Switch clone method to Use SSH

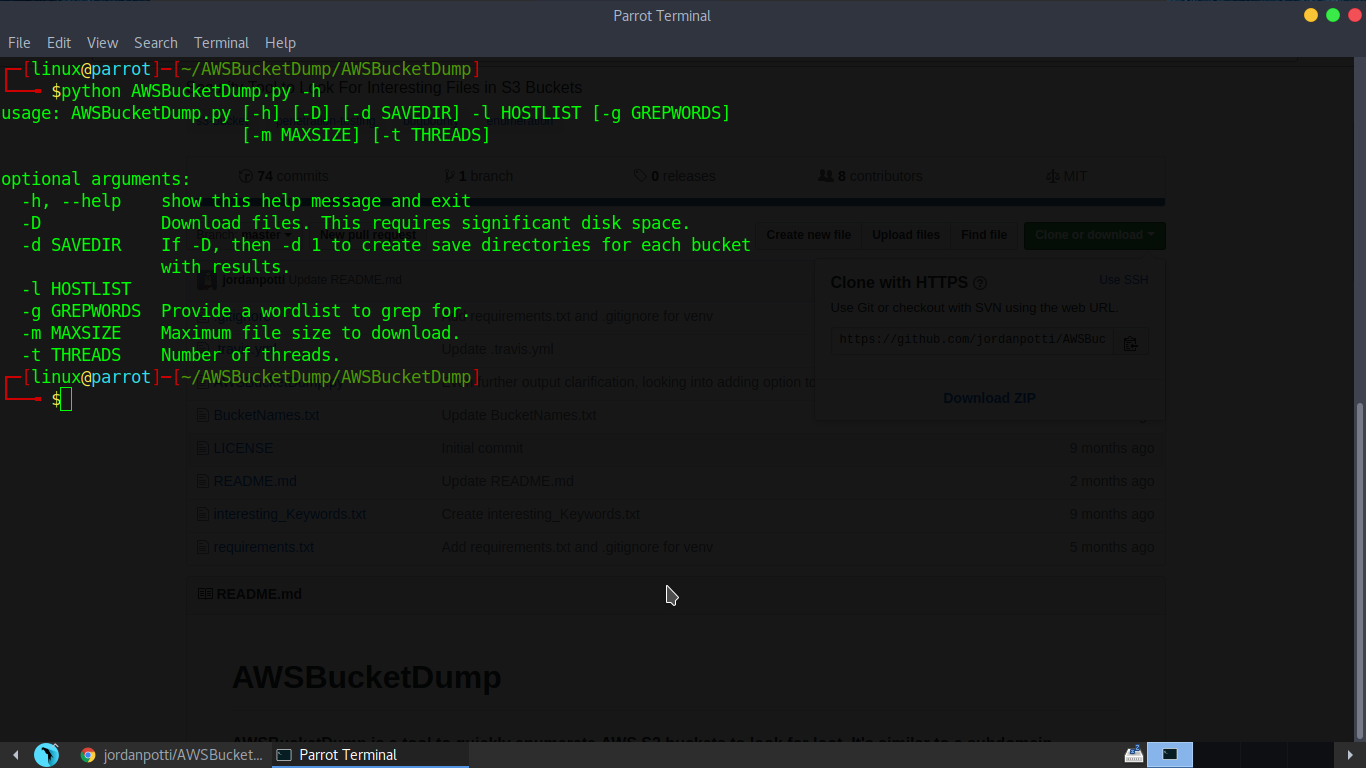[1123, 280]
